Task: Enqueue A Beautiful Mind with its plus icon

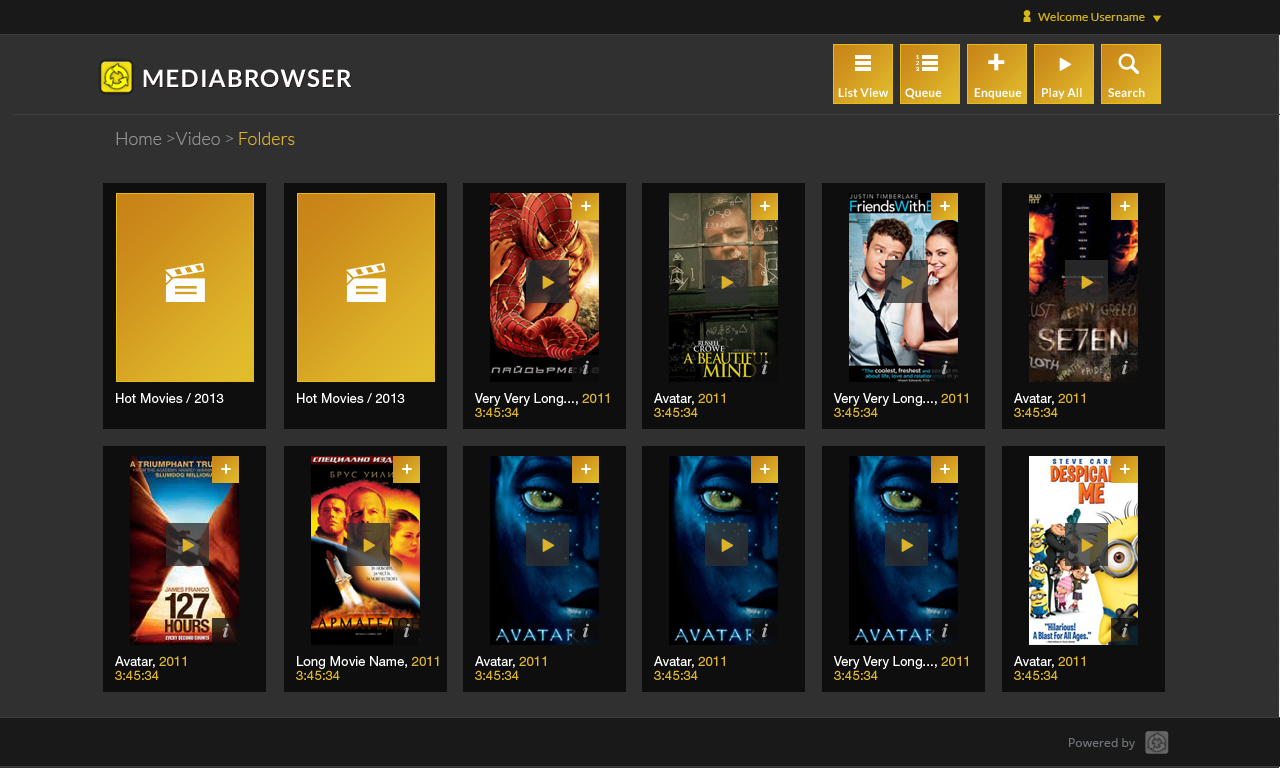Action: coord(764,207)
